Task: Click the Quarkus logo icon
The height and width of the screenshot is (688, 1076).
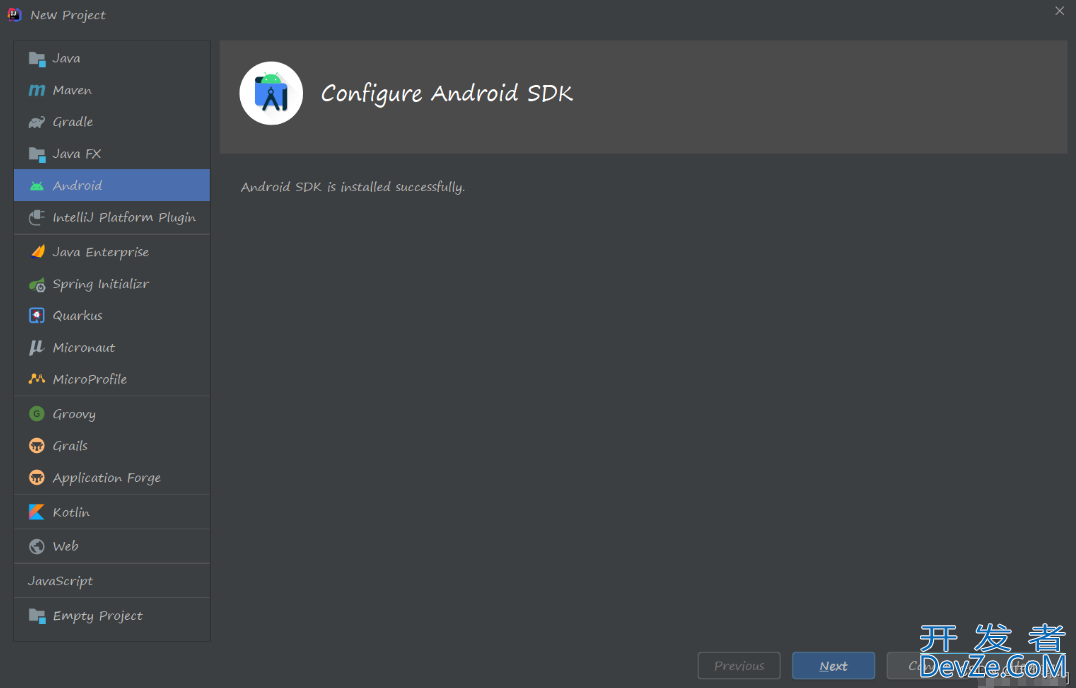Action: 37,316
